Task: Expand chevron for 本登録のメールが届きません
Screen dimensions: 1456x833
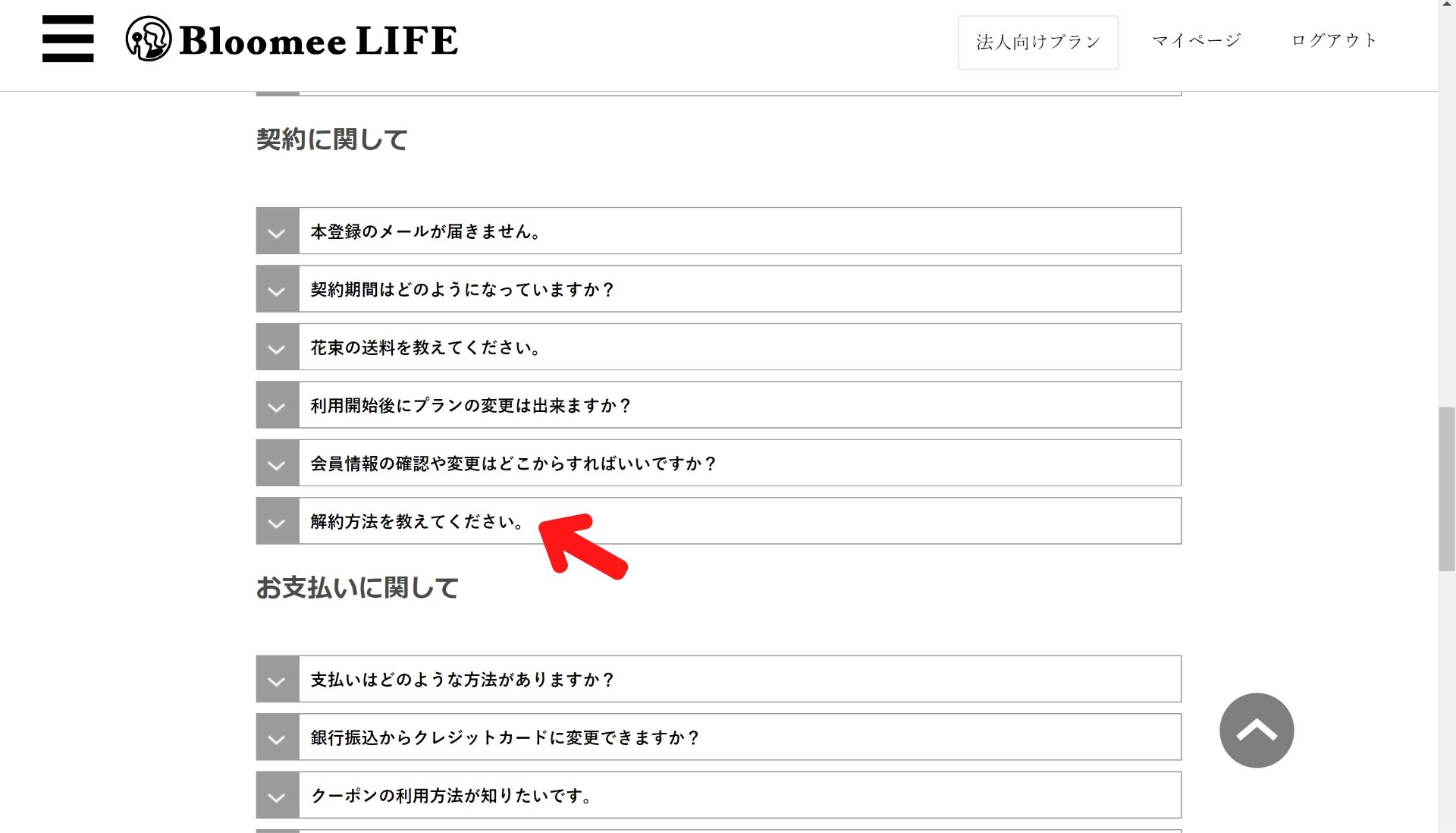Action: (x=278, y=231)
